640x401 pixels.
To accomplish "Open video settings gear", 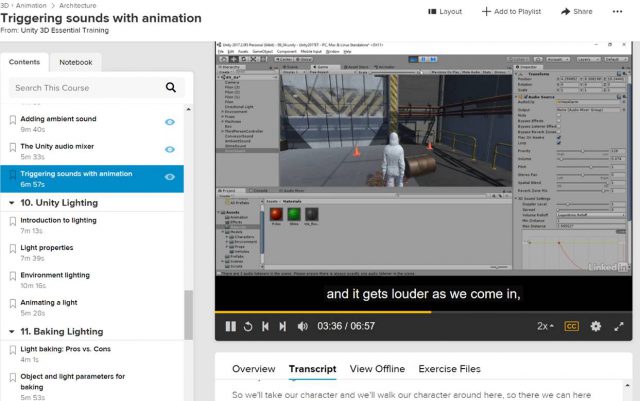I will coord(596,326).
